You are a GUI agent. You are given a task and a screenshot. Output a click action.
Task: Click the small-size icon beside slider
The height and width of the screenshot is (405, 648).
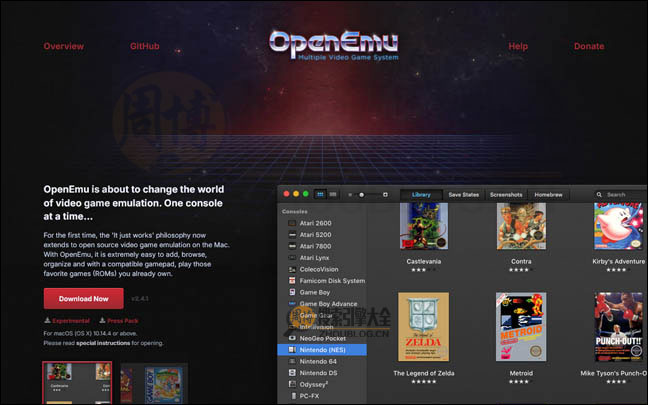pyautogui.click(x=350, y=195)
